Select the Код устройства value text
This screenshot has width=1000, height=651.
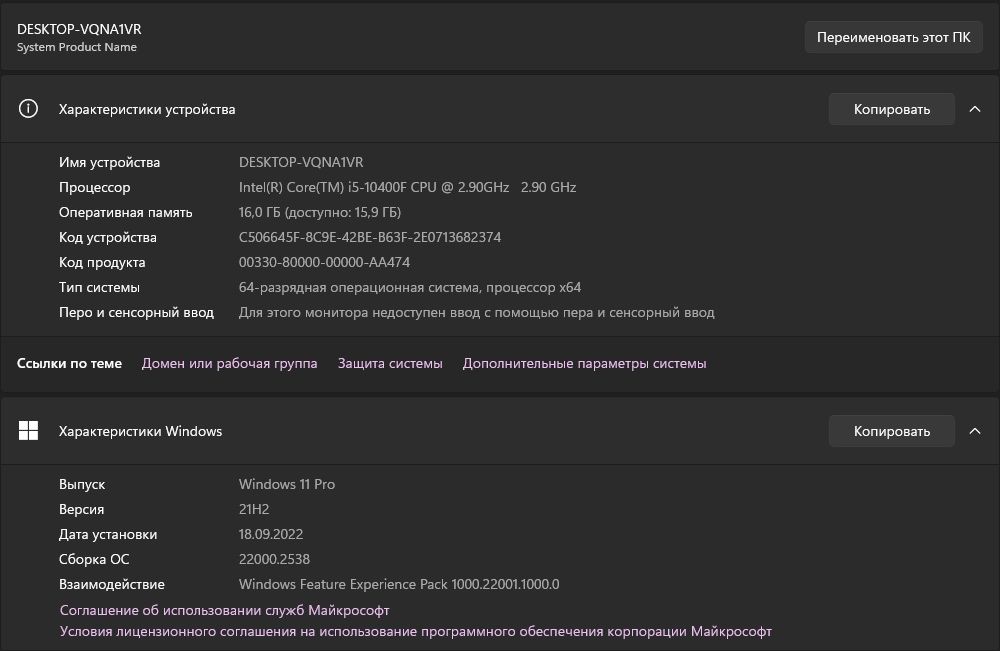tap(369, 237)
